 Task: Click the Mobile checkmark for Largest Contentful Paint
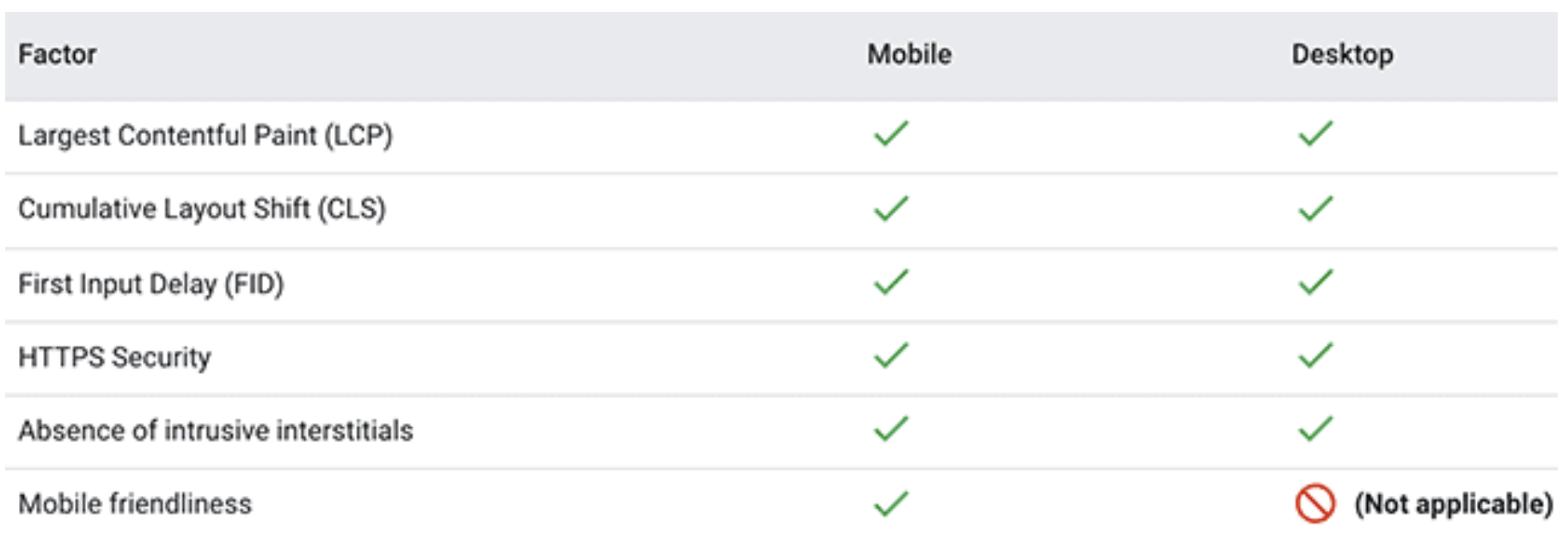click(891, 133)
